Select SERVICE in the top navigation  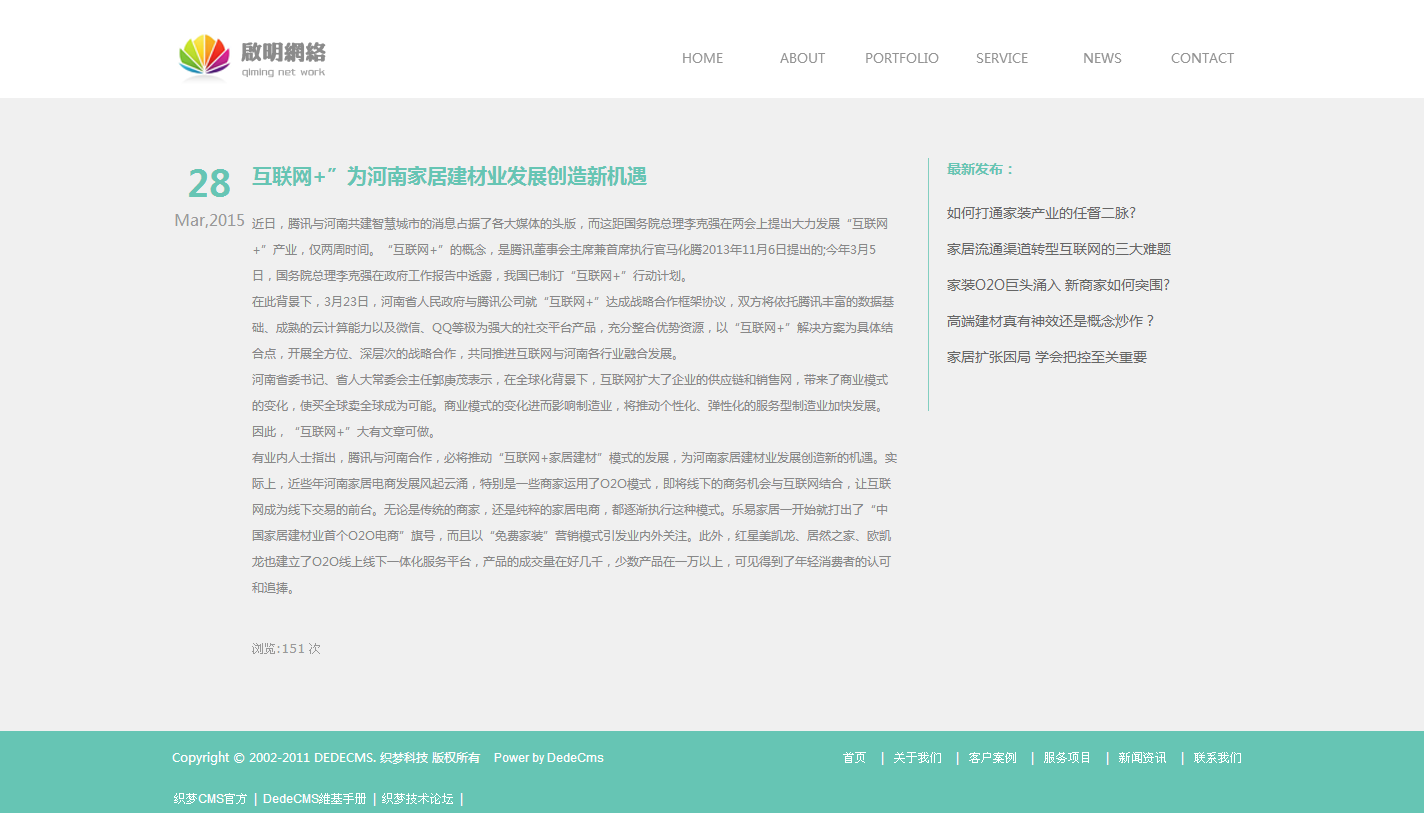[1001, 58]
